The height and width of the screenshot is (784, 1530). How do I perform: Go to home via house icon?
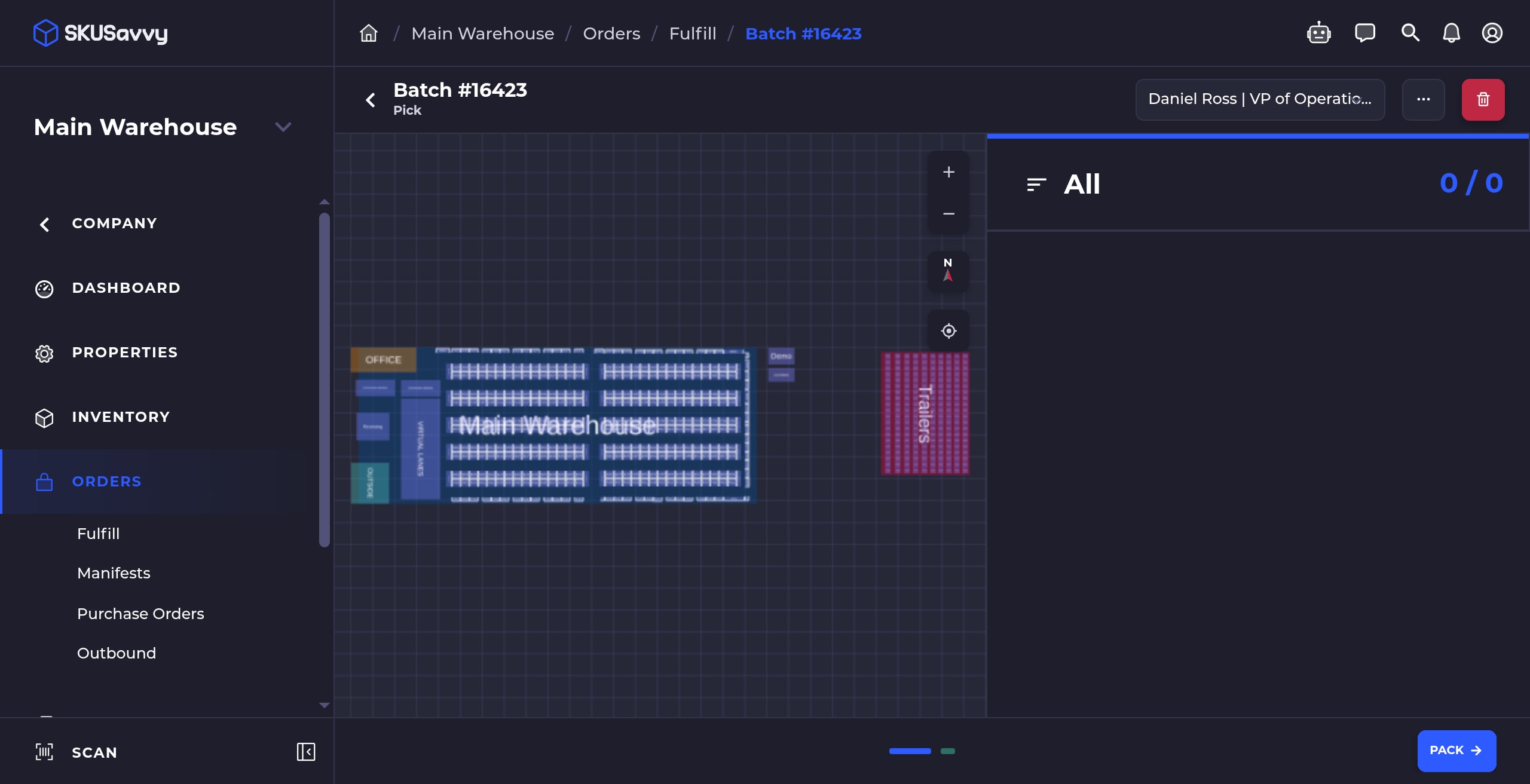pos(369,33)
